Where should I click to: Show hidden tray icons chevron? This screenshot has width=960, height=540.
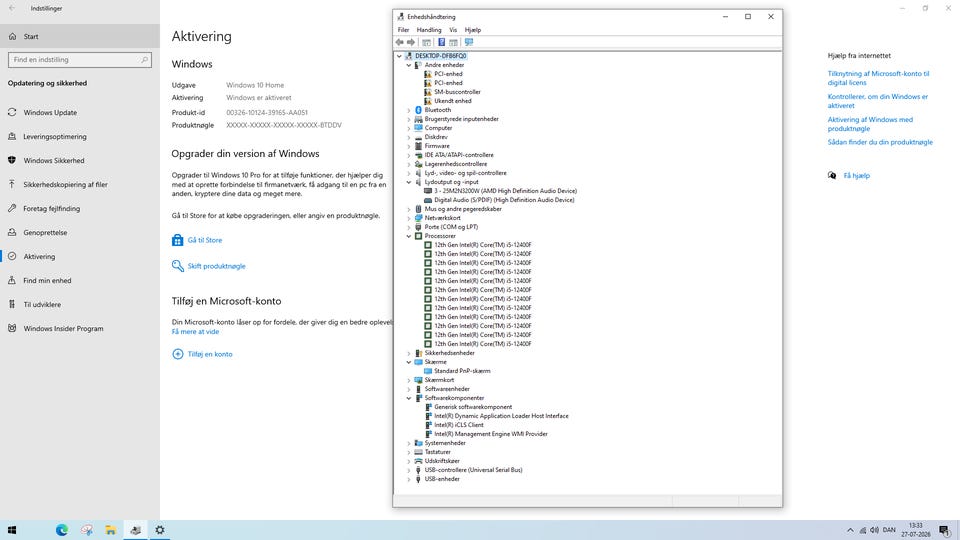point(850,530)
